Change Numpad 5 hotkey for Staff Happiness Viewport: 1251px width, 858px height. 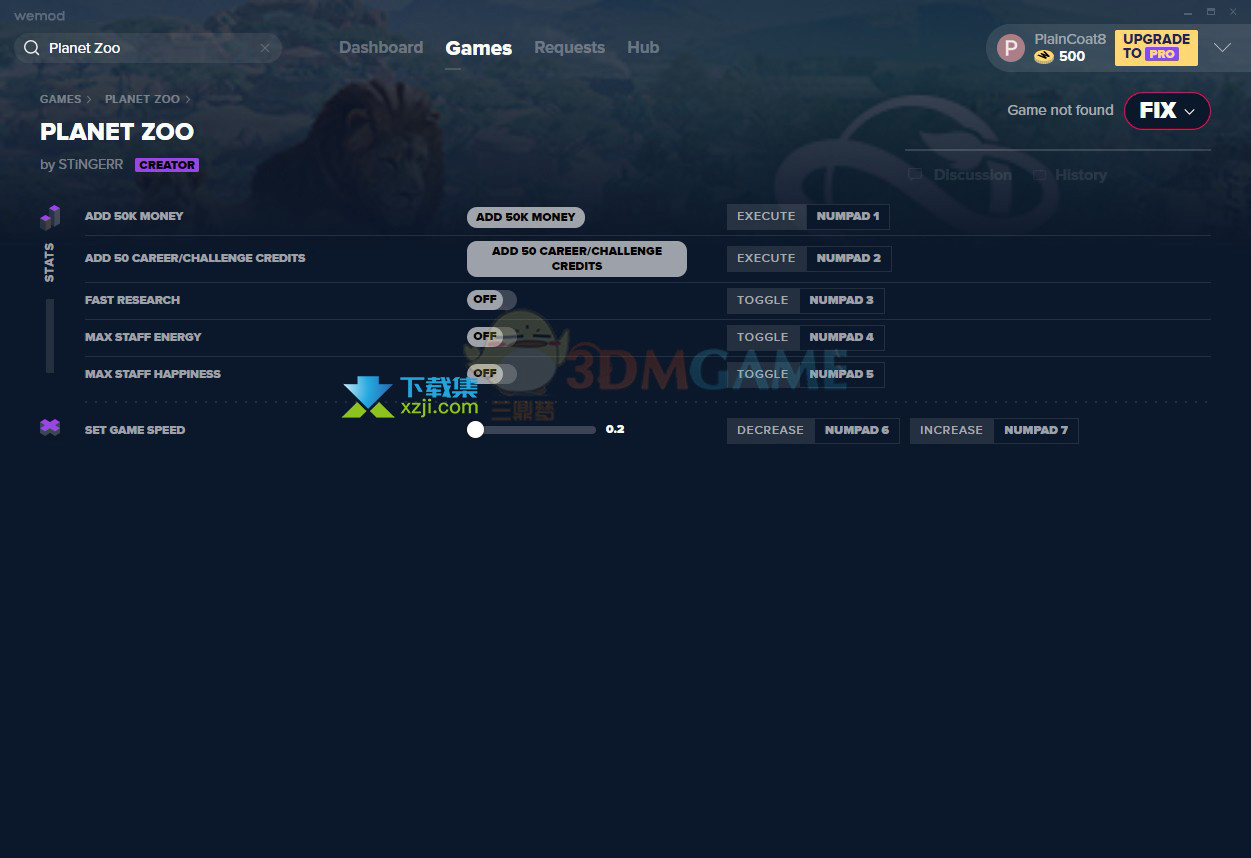(841, 374)
